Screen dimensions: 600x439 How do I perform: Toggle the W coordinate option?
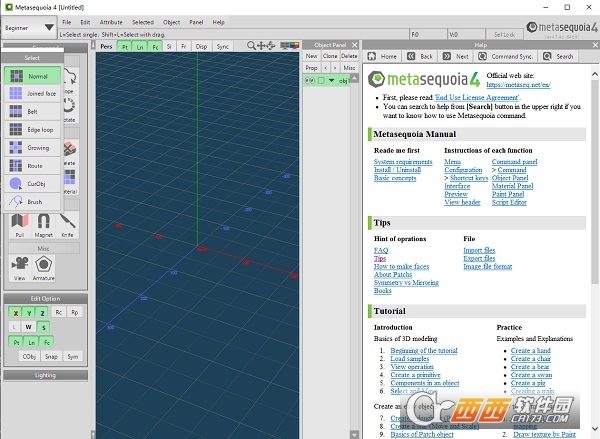[x=28, y=327]
